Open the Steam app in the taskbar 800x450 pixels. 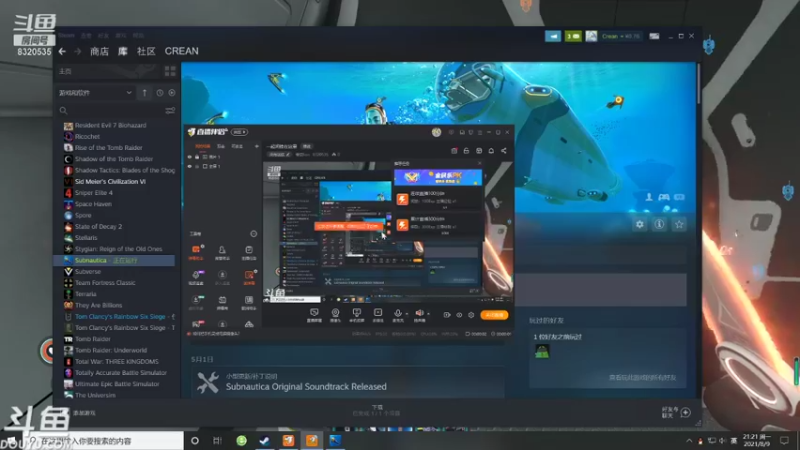click(264, 440)
